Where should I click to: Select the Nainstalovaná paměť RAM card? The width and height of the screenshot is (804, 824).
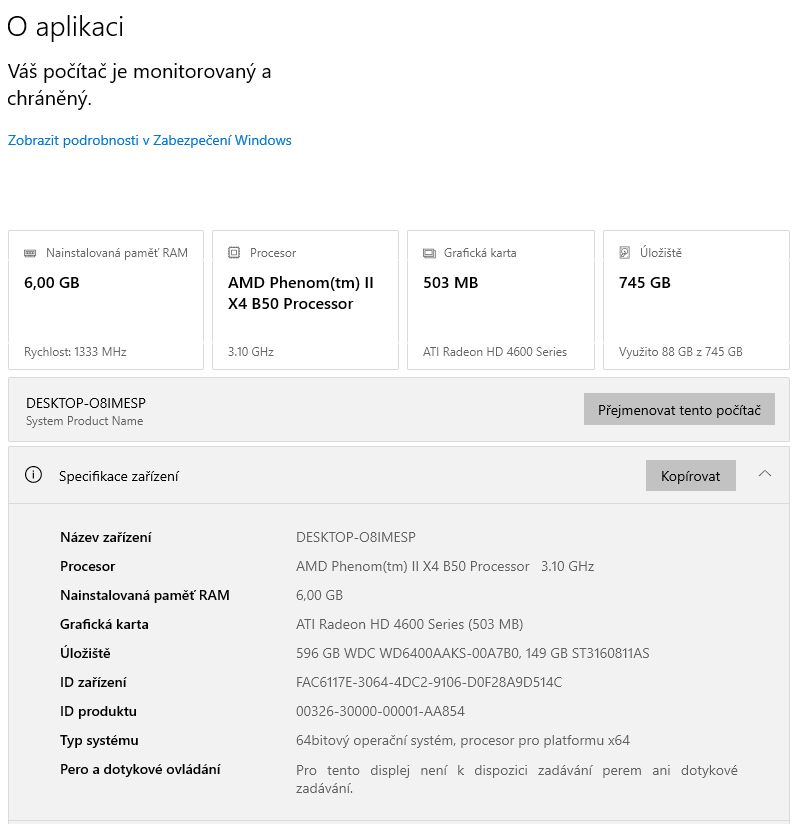click(105, 300)
